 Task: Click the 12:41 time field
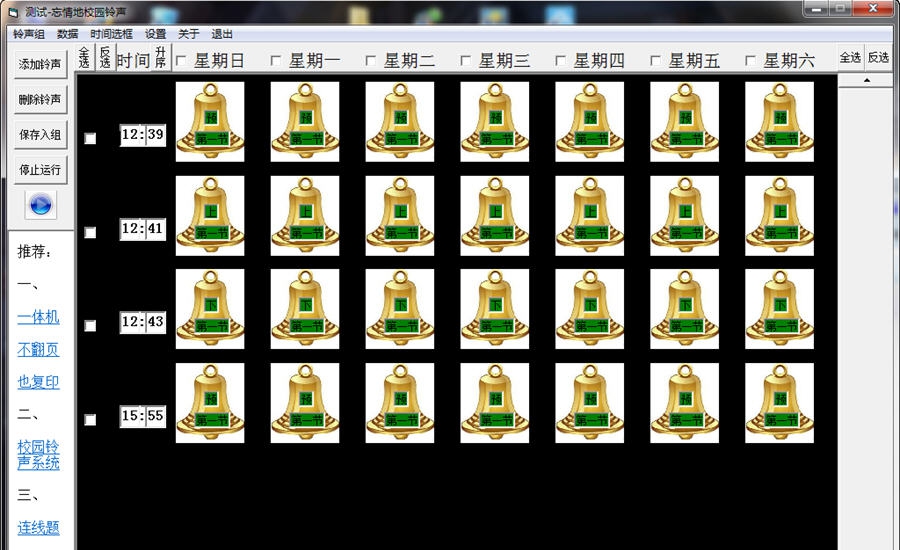click(x=143, y=229)
